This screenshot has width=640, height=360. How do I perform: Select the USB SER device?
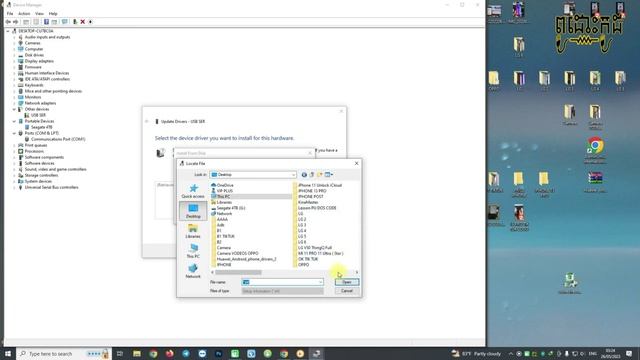(38, 115)
